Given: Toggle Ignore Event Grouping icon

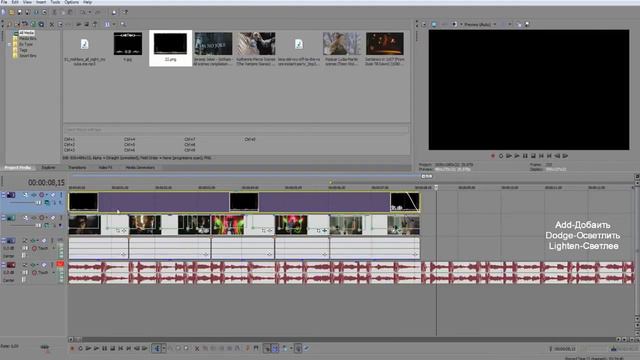Looking at the screenshot, I should coord(307,349).
